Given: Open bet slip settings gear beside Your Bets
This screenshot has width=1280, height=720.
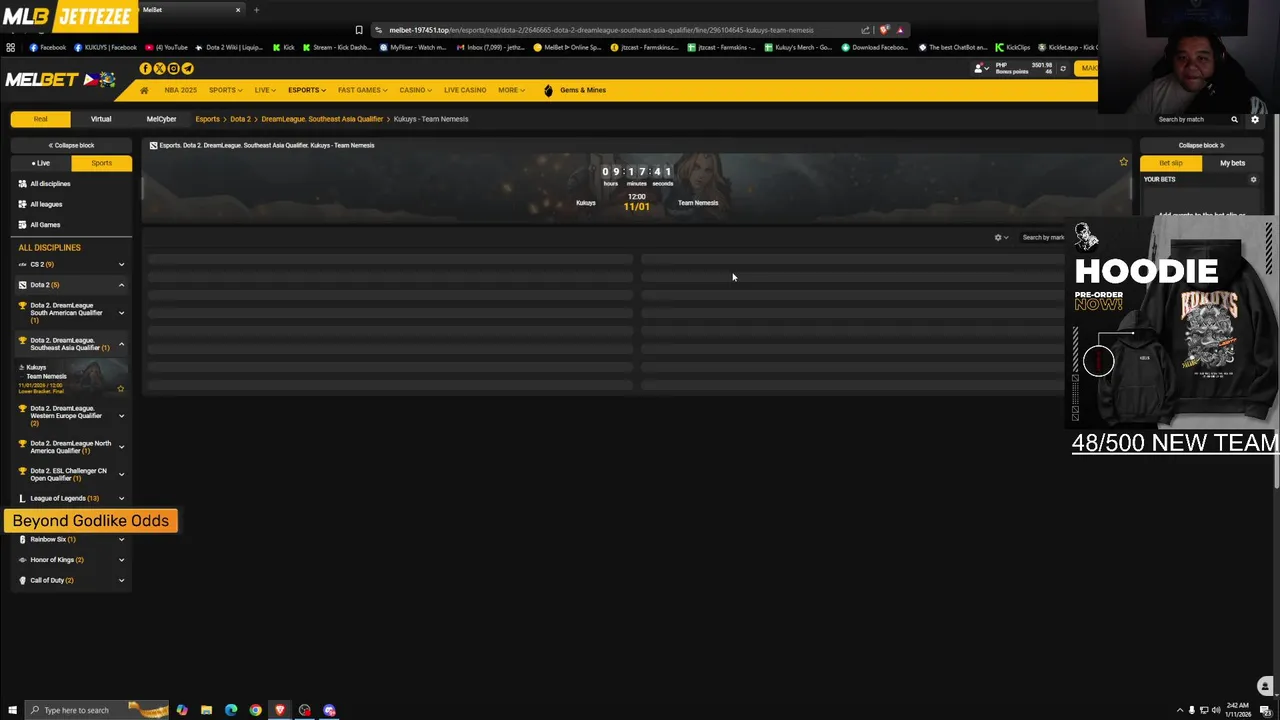Looking at the screenshot, I should pos(1253,180).
